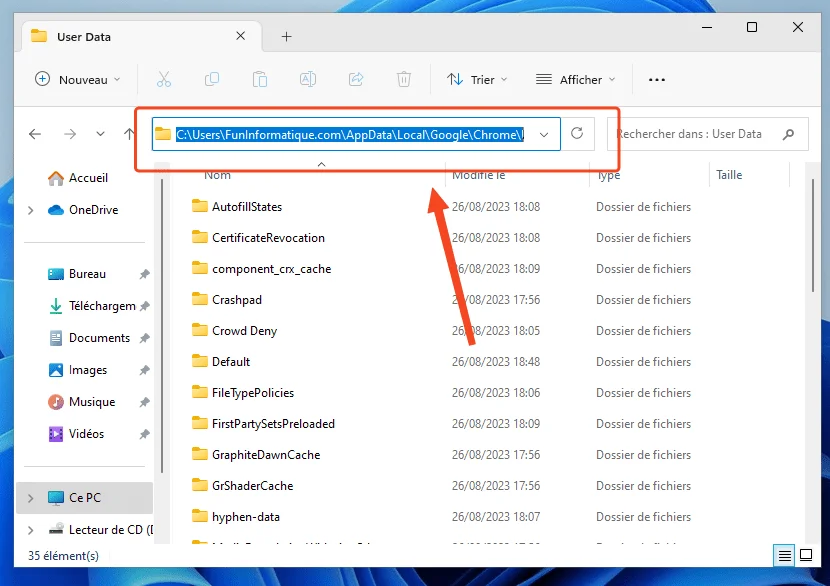Open the See more ellipsis menu

click(x=657, y=79)
